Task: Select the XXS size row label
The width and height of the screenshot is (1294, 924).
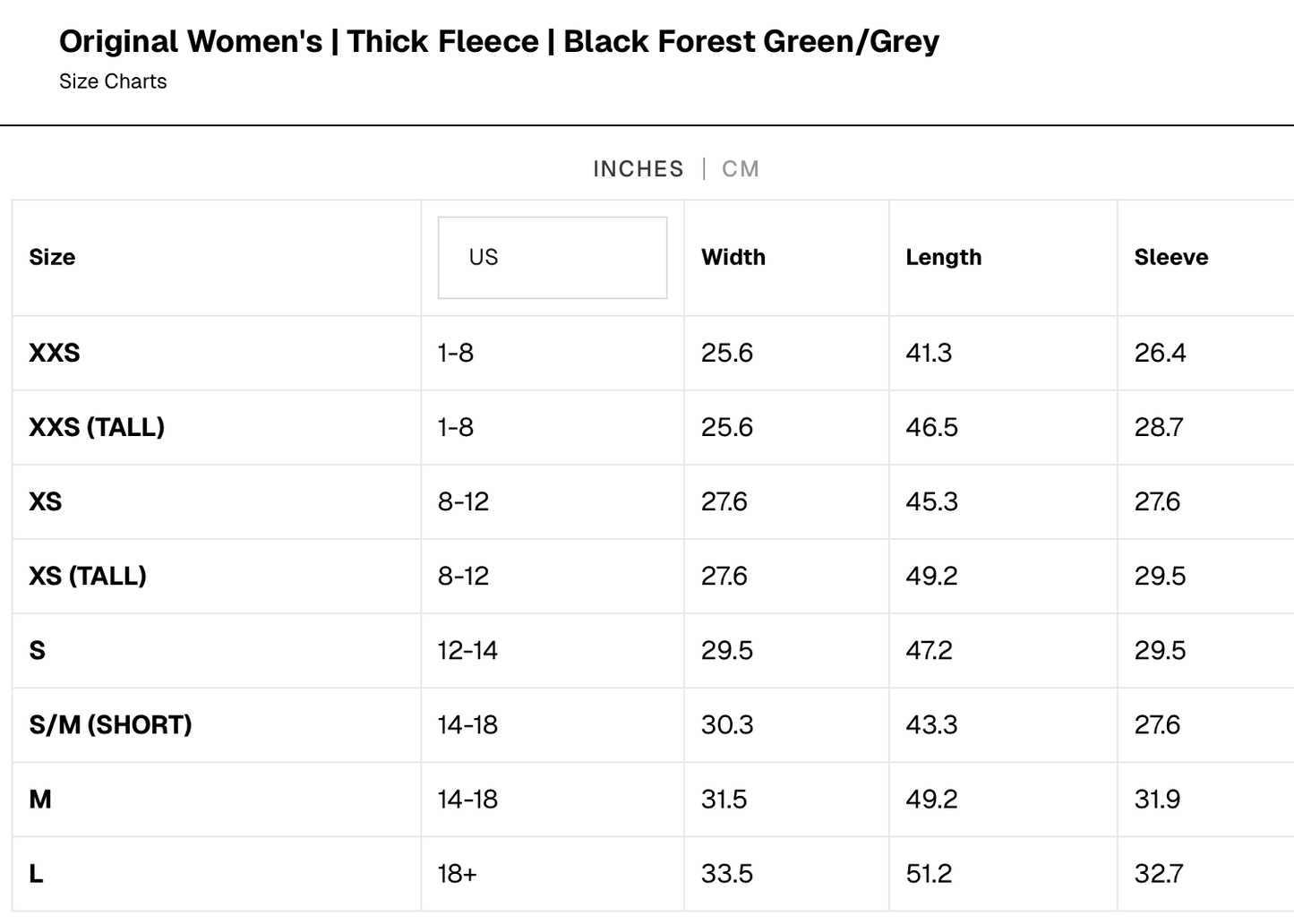Action: [x=55, y=353]
